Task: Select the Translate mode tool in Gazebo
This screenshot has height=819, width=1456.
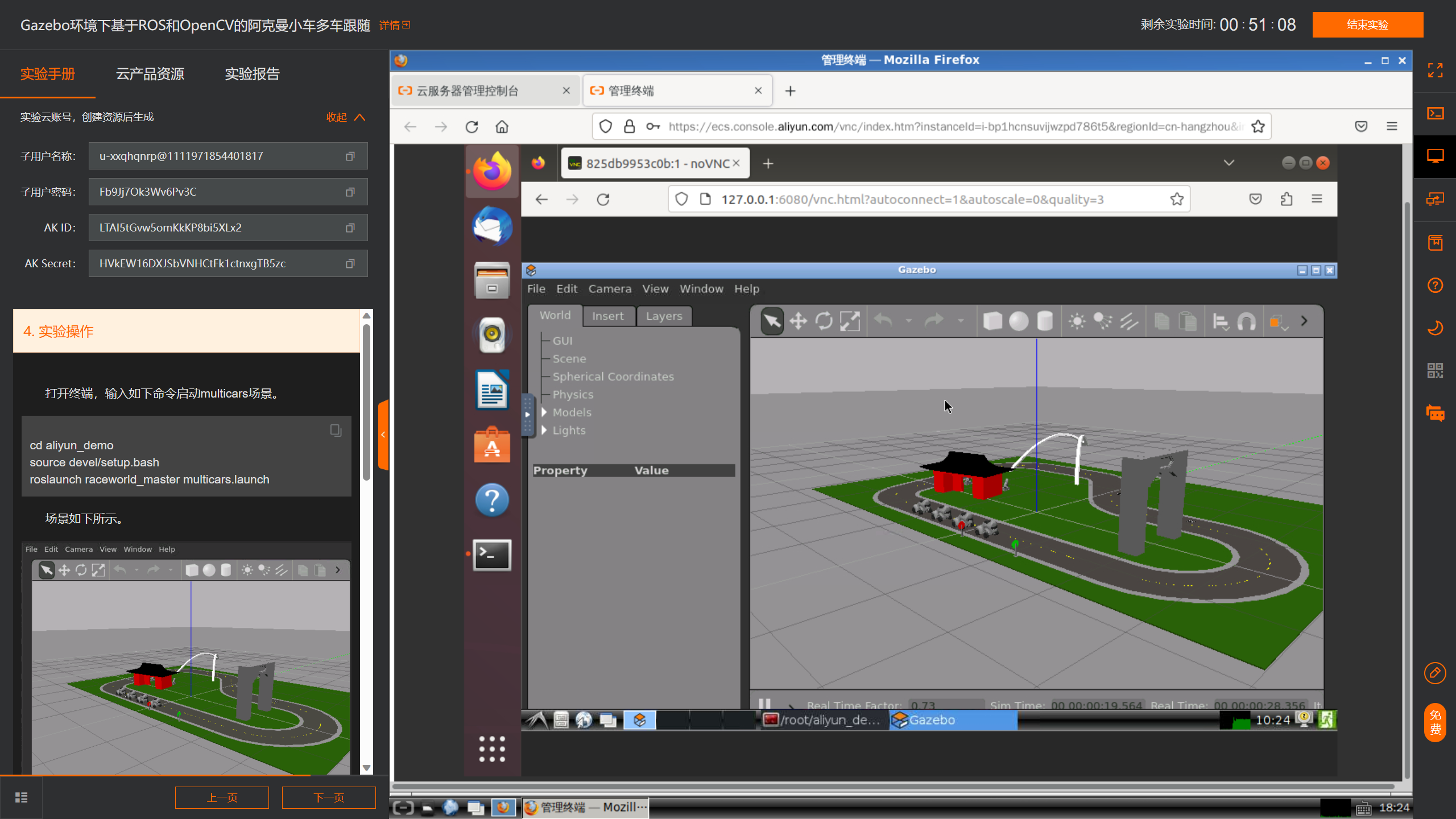Action: point(798,321)
